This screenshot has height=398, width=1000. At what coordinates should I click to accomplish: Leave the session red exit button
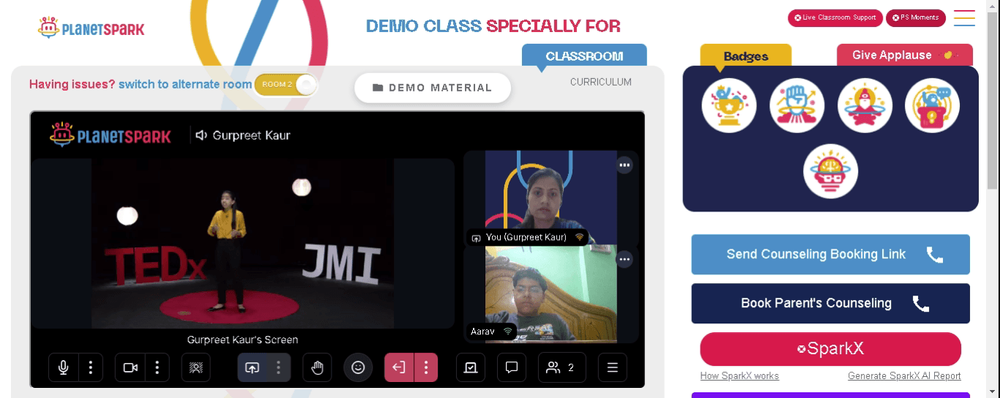[399, 367]
